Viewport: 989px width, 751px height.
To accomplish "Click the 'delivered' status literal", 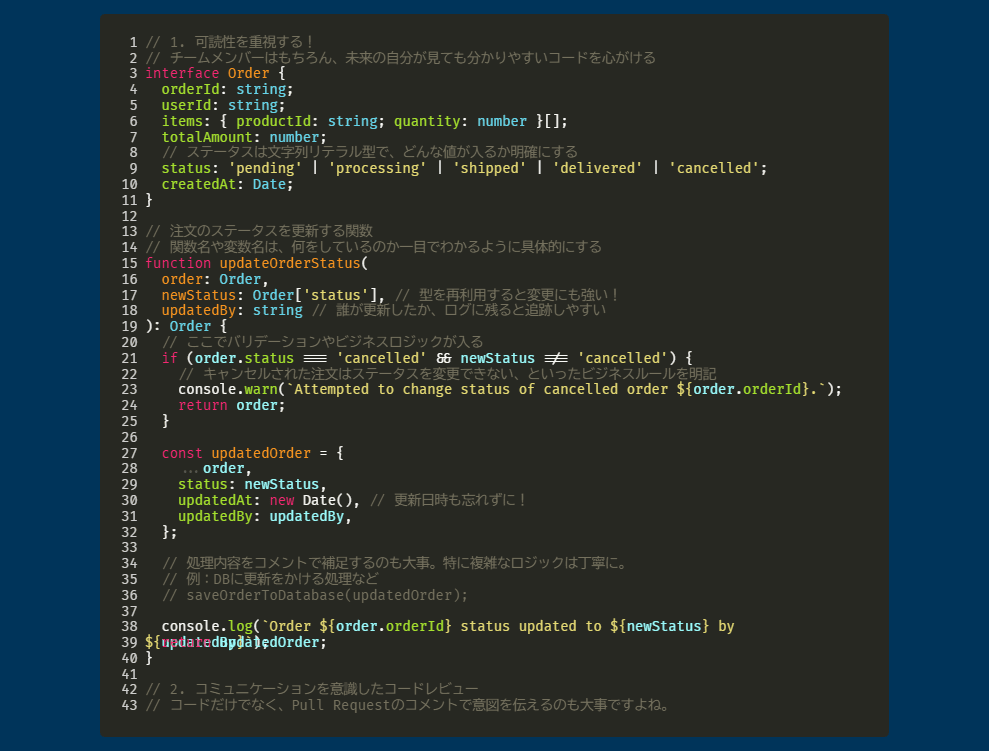I will point(596,168).
